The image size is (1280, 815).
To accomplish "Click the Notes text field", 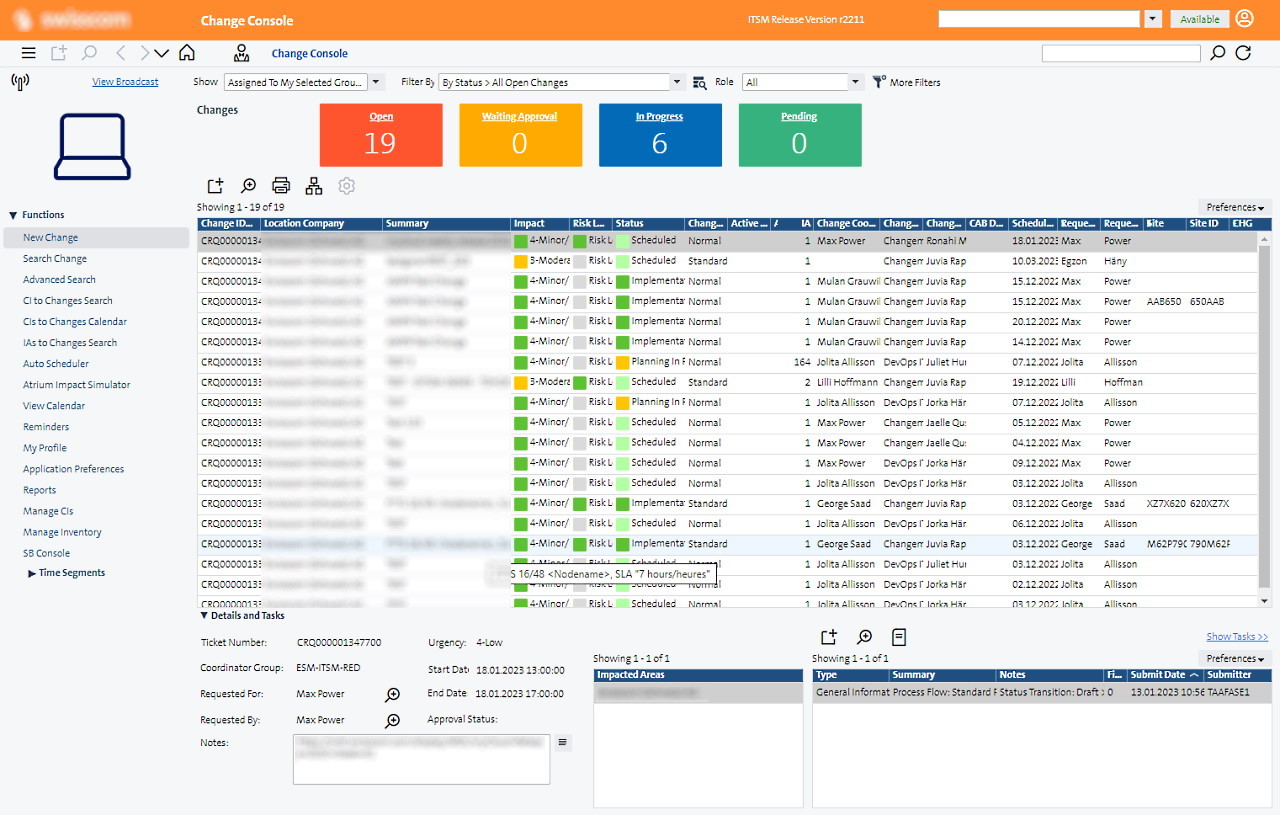I will (421, 759).
